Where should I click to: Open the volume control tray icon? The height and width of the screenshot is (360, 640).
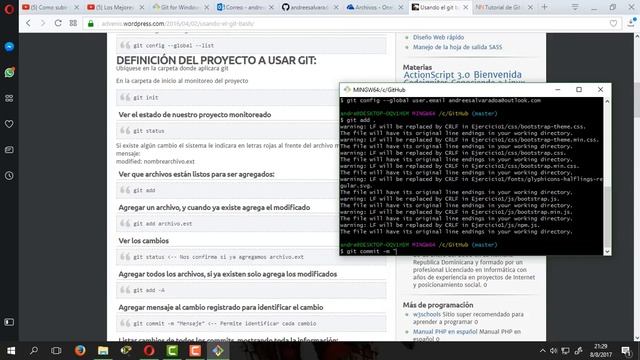(x=553, y=351)
